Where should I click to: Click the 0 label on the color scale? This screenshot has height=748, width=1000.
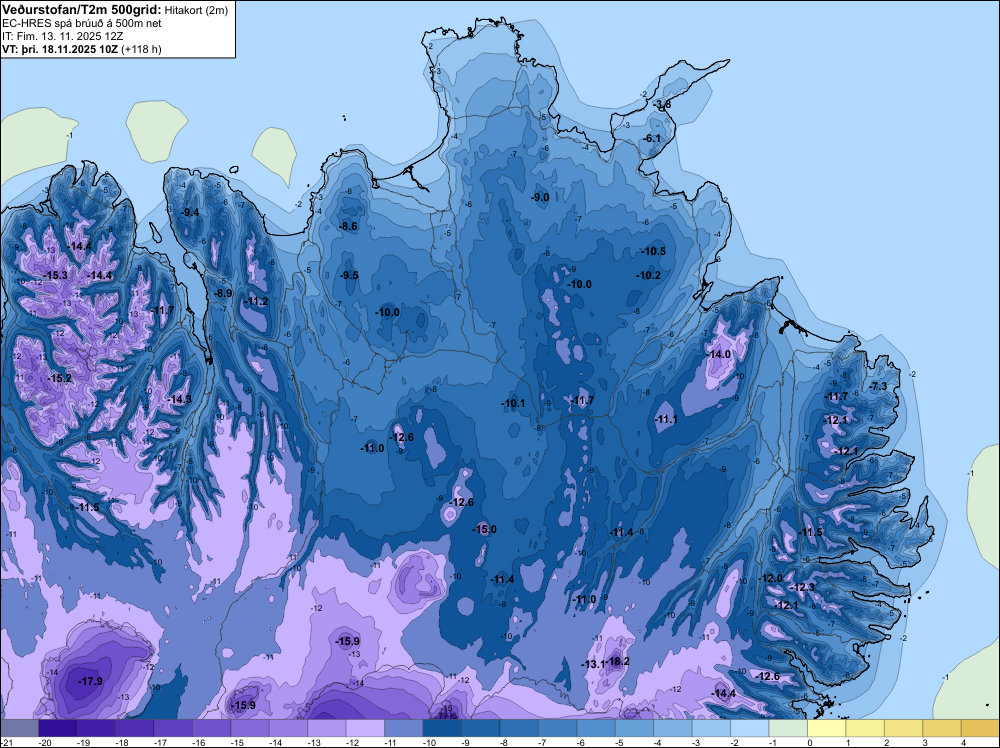click(x=810, y=742)
